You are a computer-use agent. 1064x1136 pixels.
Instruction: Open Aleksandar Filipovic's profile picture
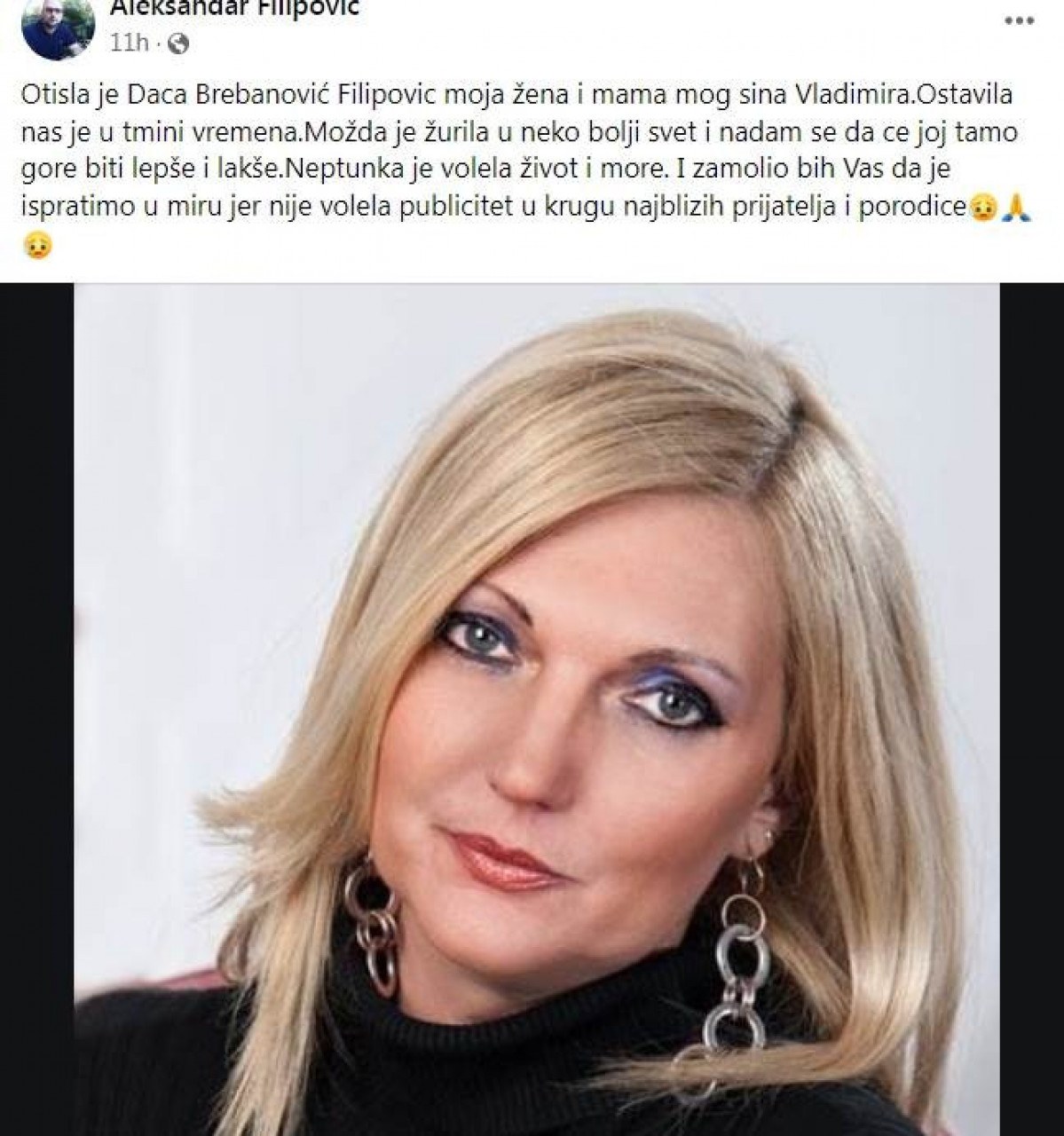click(58, 28)
